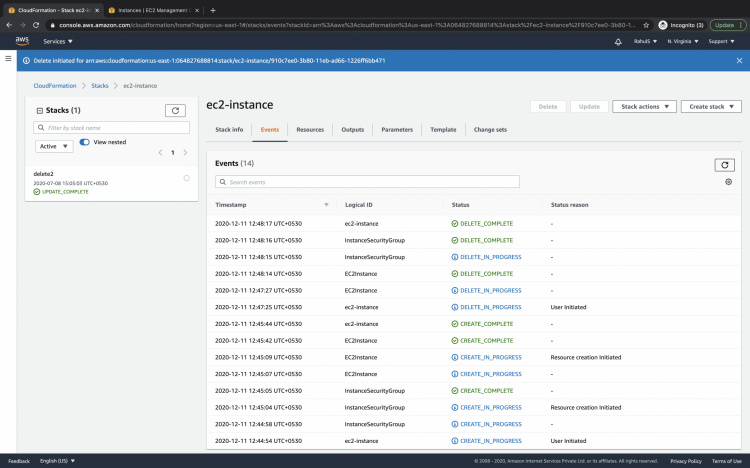
Task: Click the Search events field
Action: (367, 182)
